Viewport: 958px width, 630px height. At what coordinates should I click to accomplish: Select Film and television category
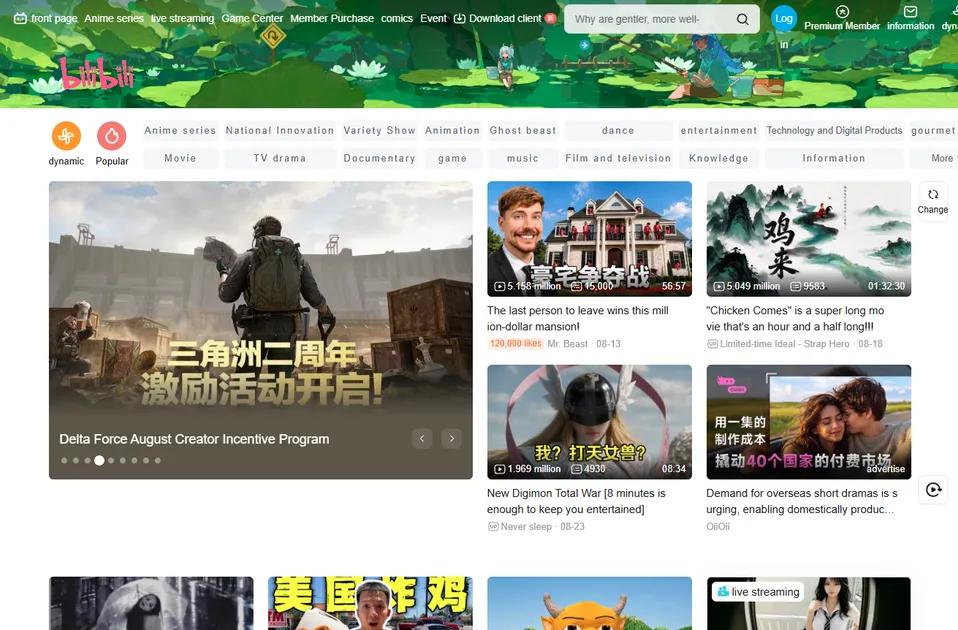tap(618, 158)
